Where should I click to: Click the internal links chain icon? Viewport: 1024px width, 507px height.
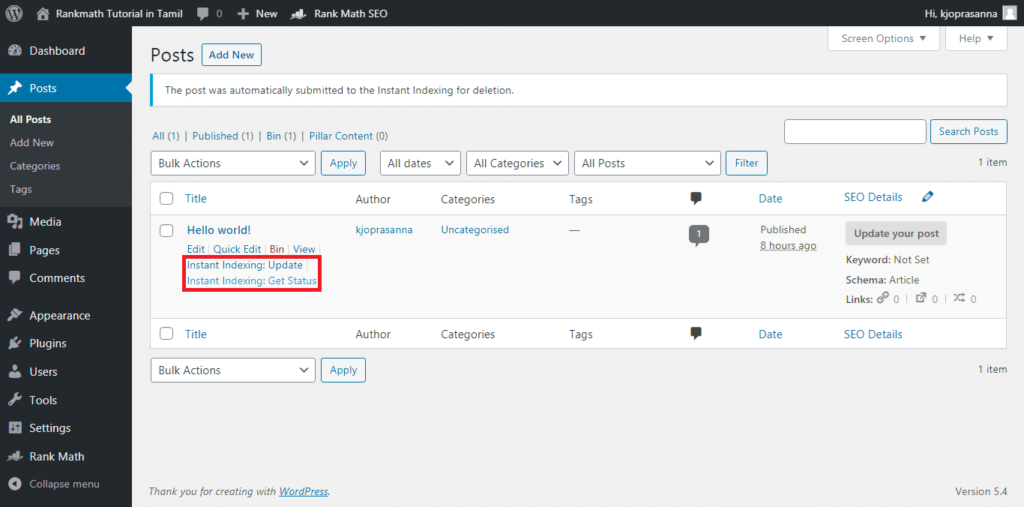[884, 298]
